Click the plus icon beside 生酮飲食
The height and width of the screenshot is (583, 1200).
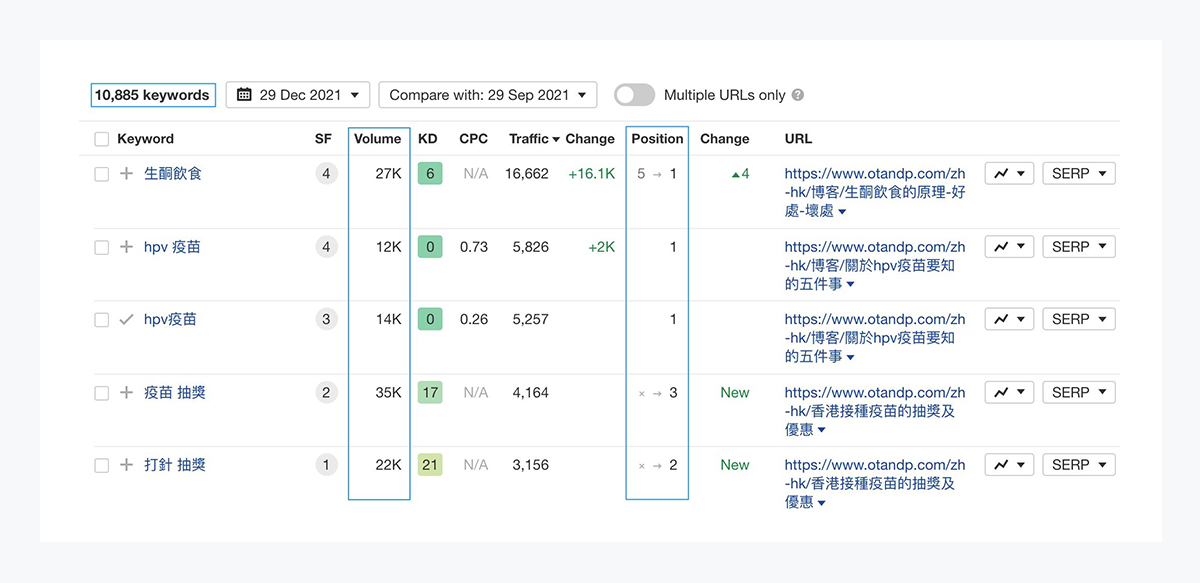tap(126, 174)
